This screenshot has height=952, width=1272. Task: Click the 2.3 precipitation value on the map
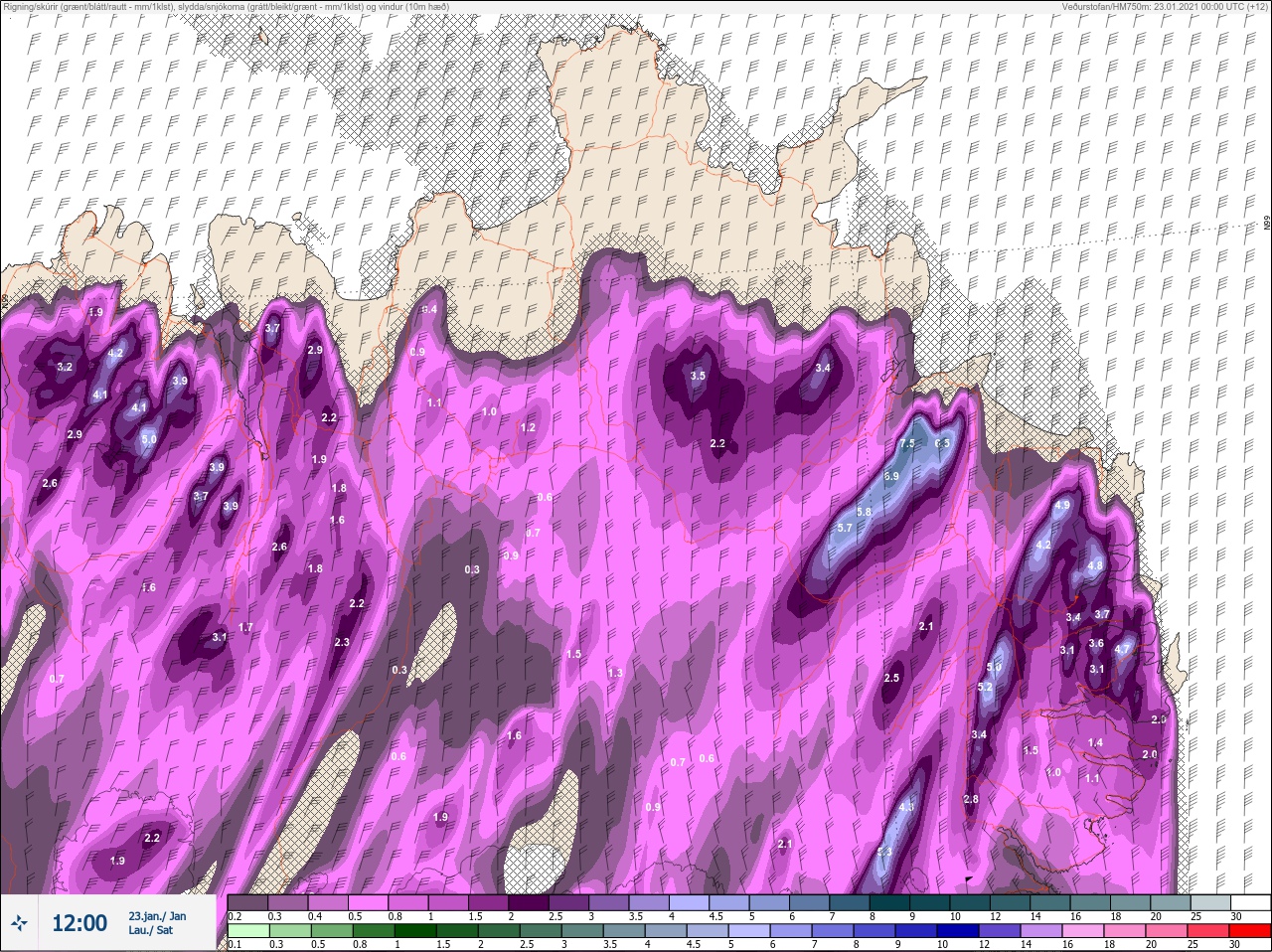pos(342,642)
